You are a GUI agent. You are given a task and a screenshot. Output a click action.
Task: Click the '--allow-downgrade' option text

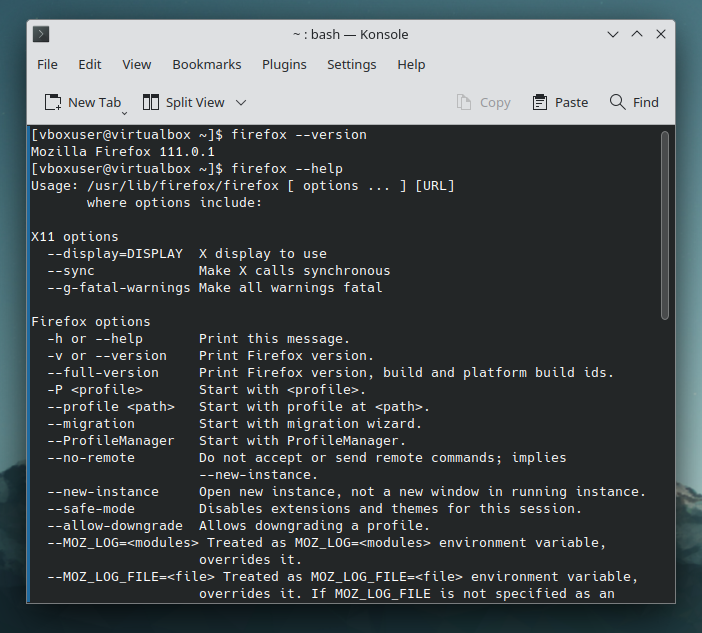pos(115,526)
